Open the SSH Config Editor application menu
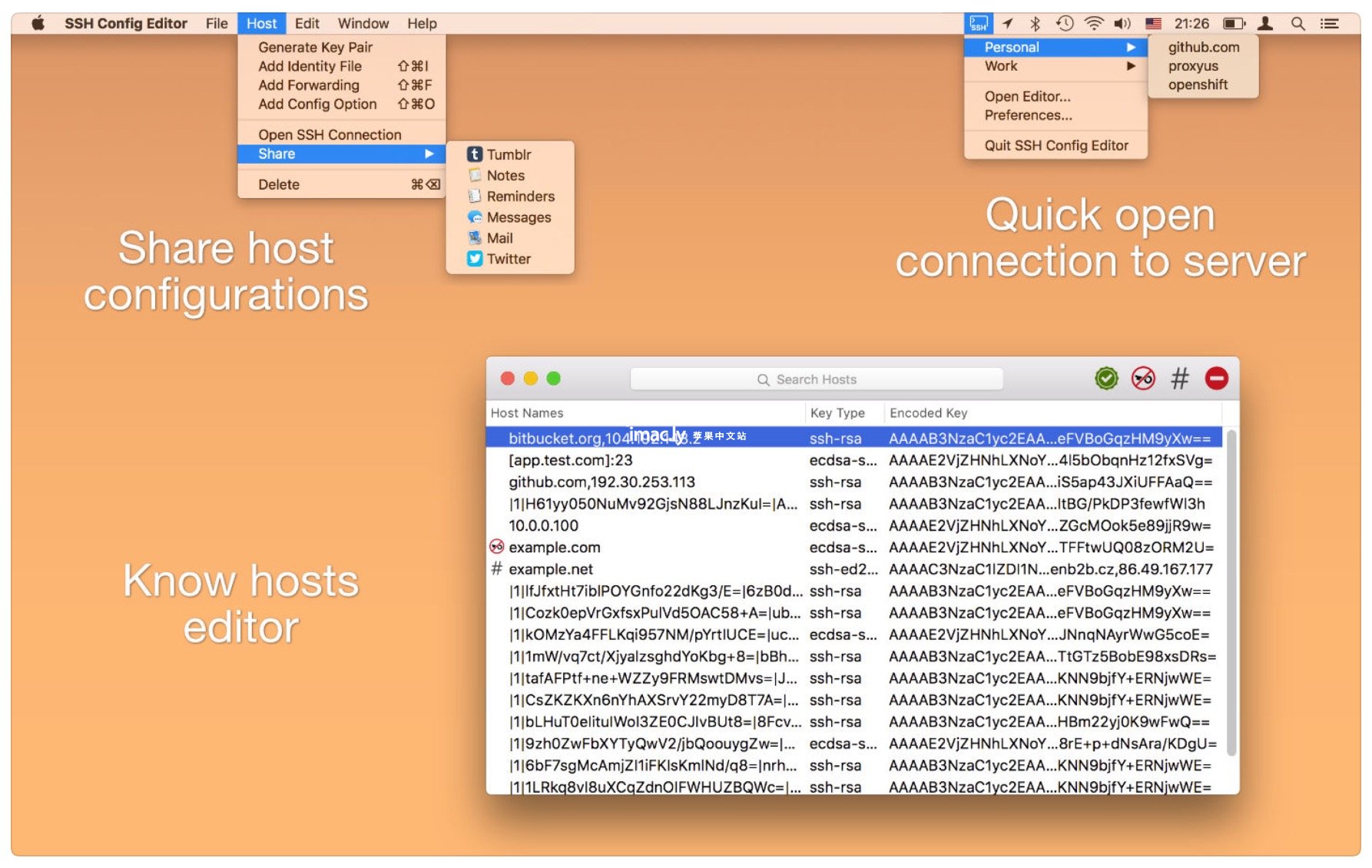 click(126, 23)
